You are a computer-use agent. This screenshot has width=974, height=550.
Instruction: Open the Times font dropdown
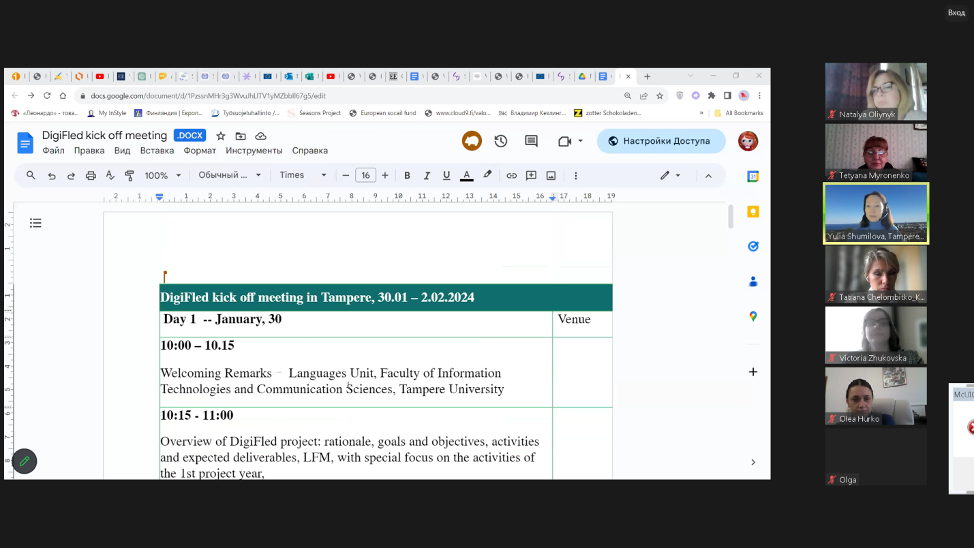point(303,175)
